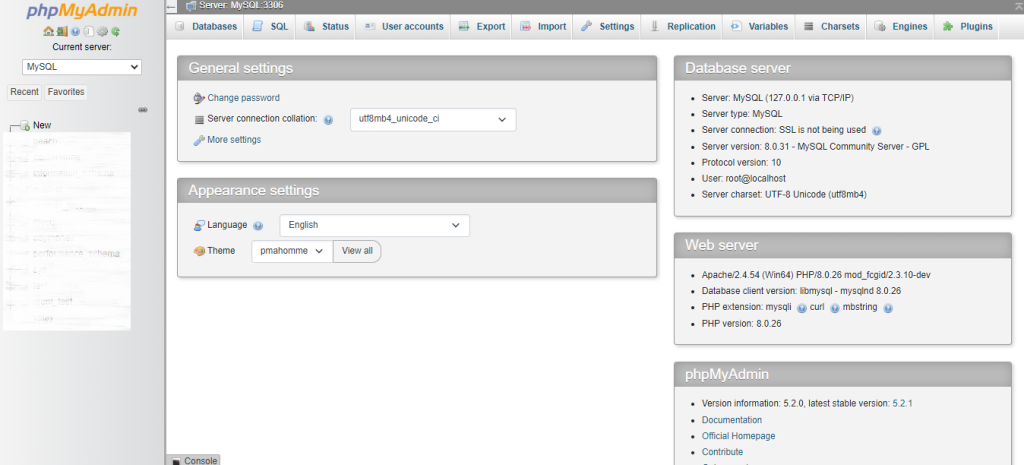This screenshot has width=1024, height=465.
Task: Click the Home icon under phpMyAdmin logo
Action: coord(49,32)
